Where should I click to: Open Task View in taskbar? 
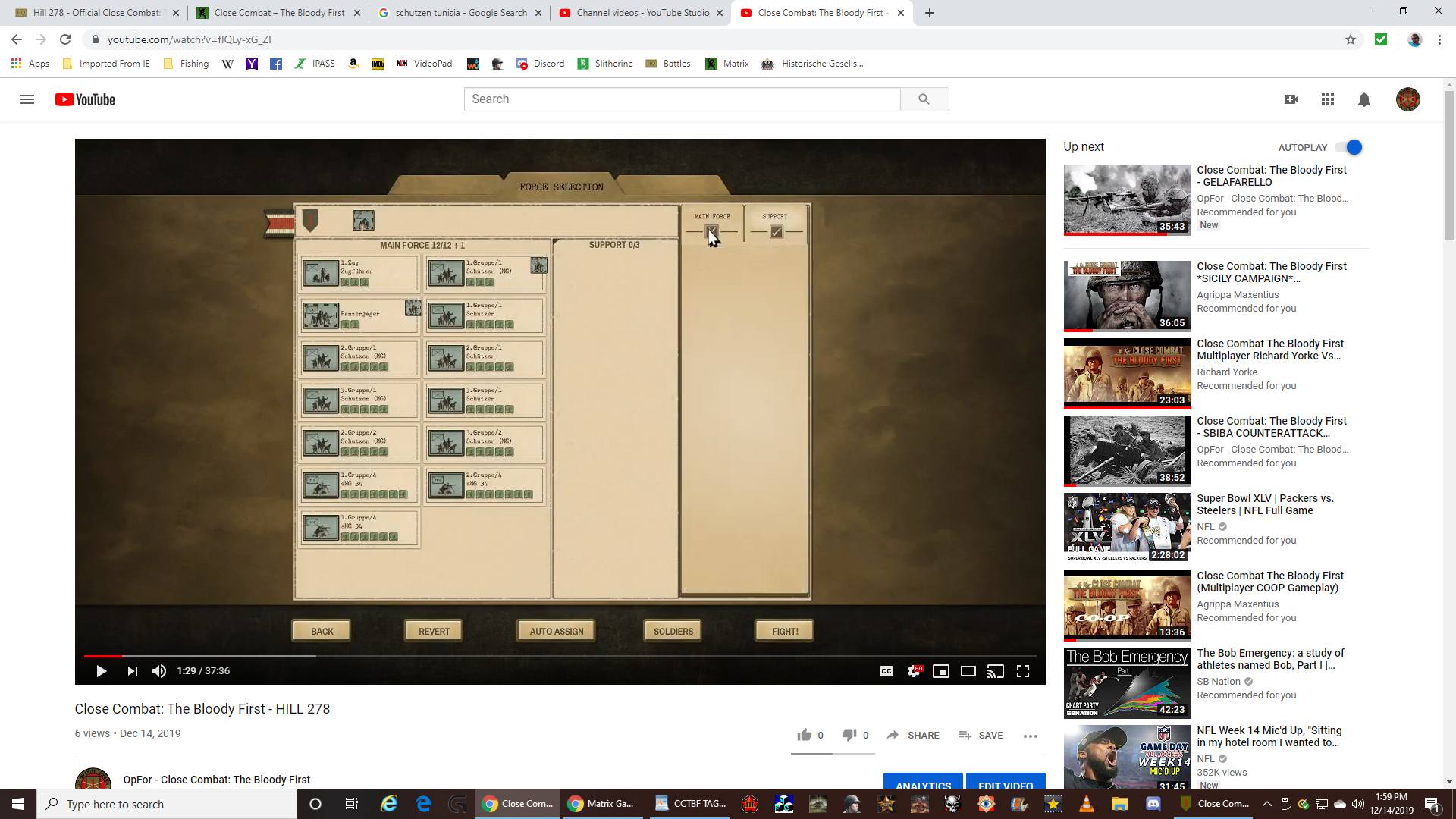click(x=351, y=804)
